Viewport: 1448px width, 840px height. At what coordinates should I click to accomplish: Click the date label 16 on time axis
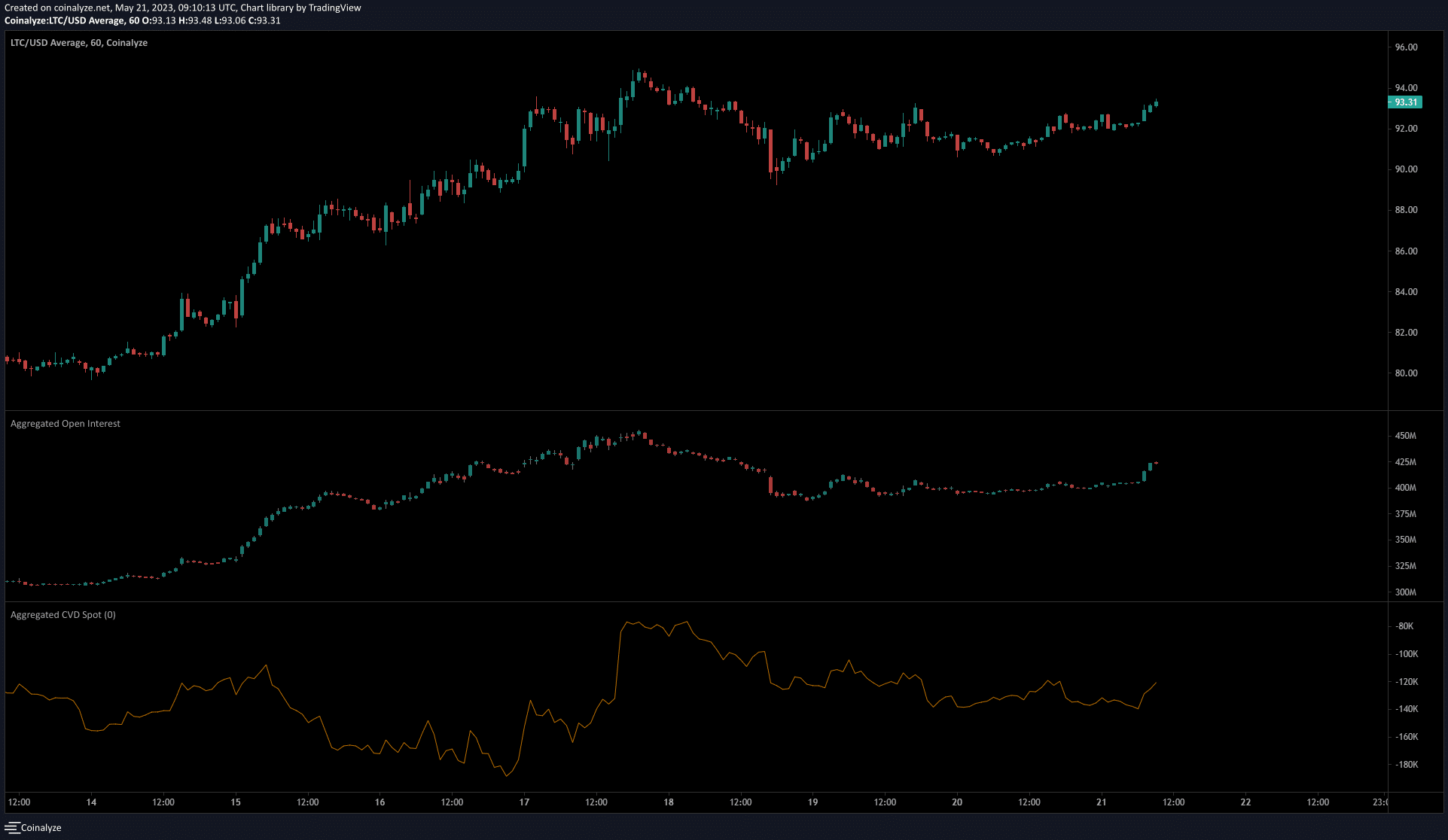380,802
